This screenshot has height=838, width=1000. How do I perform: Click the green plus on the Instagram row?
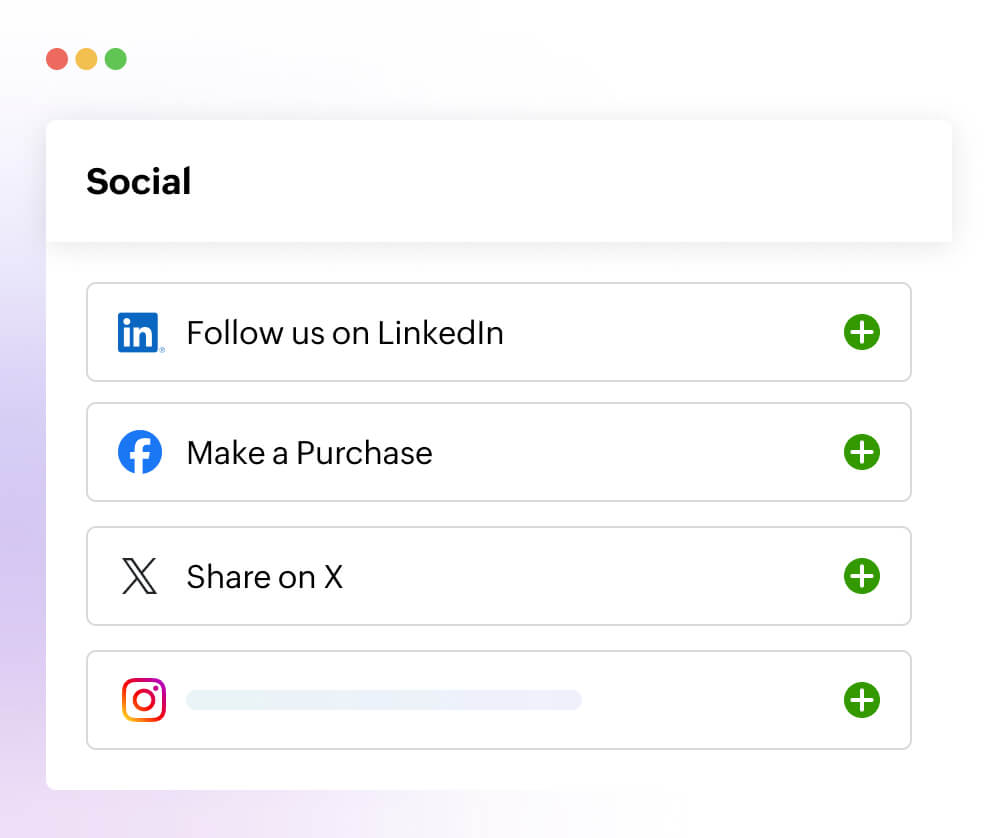(861, 700)
